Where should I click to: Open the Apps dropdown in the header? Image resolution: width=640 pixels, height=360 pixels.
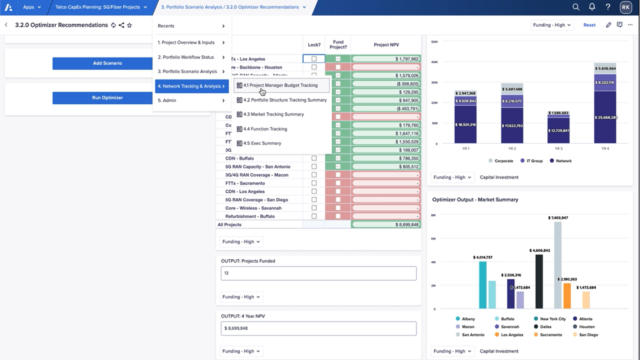(x=31, y=7)
